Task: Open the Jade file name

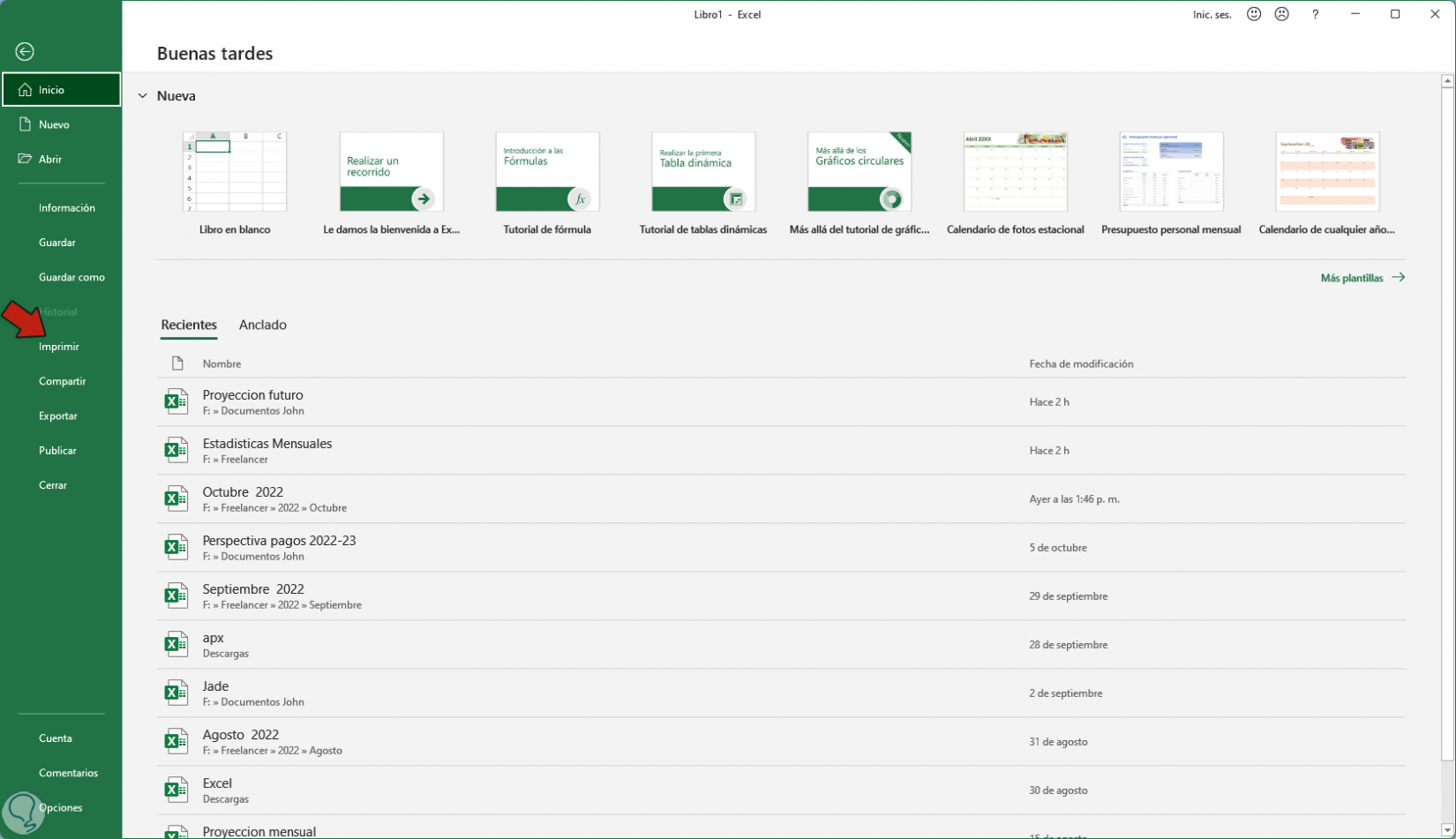Action: click(x=215, y=686)
